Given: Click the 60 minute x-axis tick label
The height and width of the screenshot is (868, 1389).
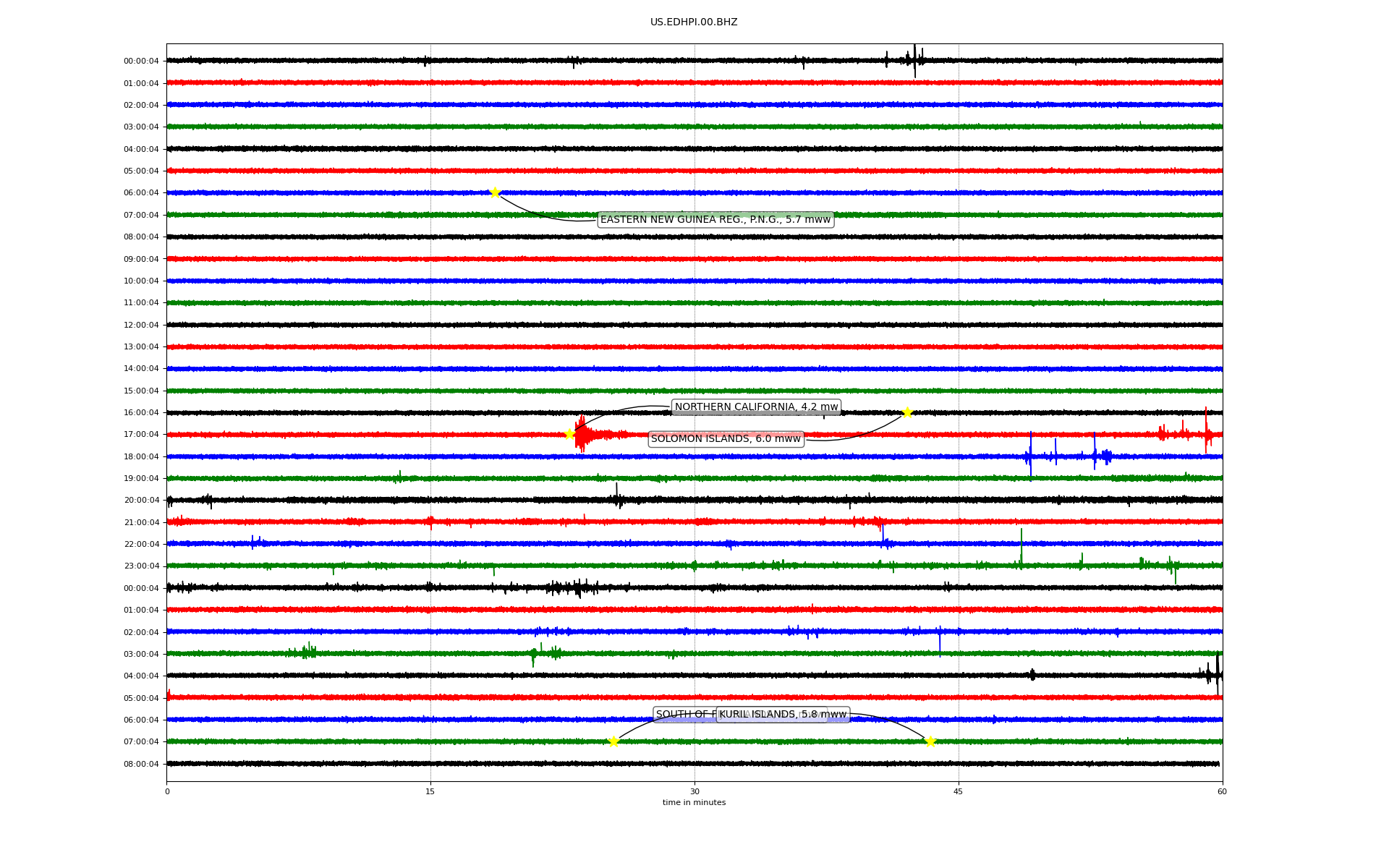Looking at the screenshot, I should [x=1222, y=791].
